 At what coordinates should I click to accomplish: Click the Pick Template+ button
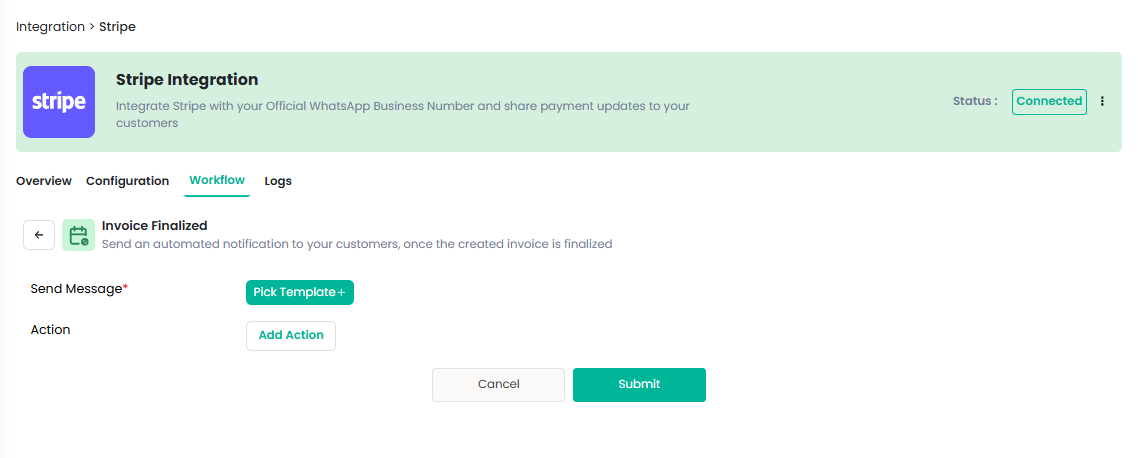tap(300, 292)
